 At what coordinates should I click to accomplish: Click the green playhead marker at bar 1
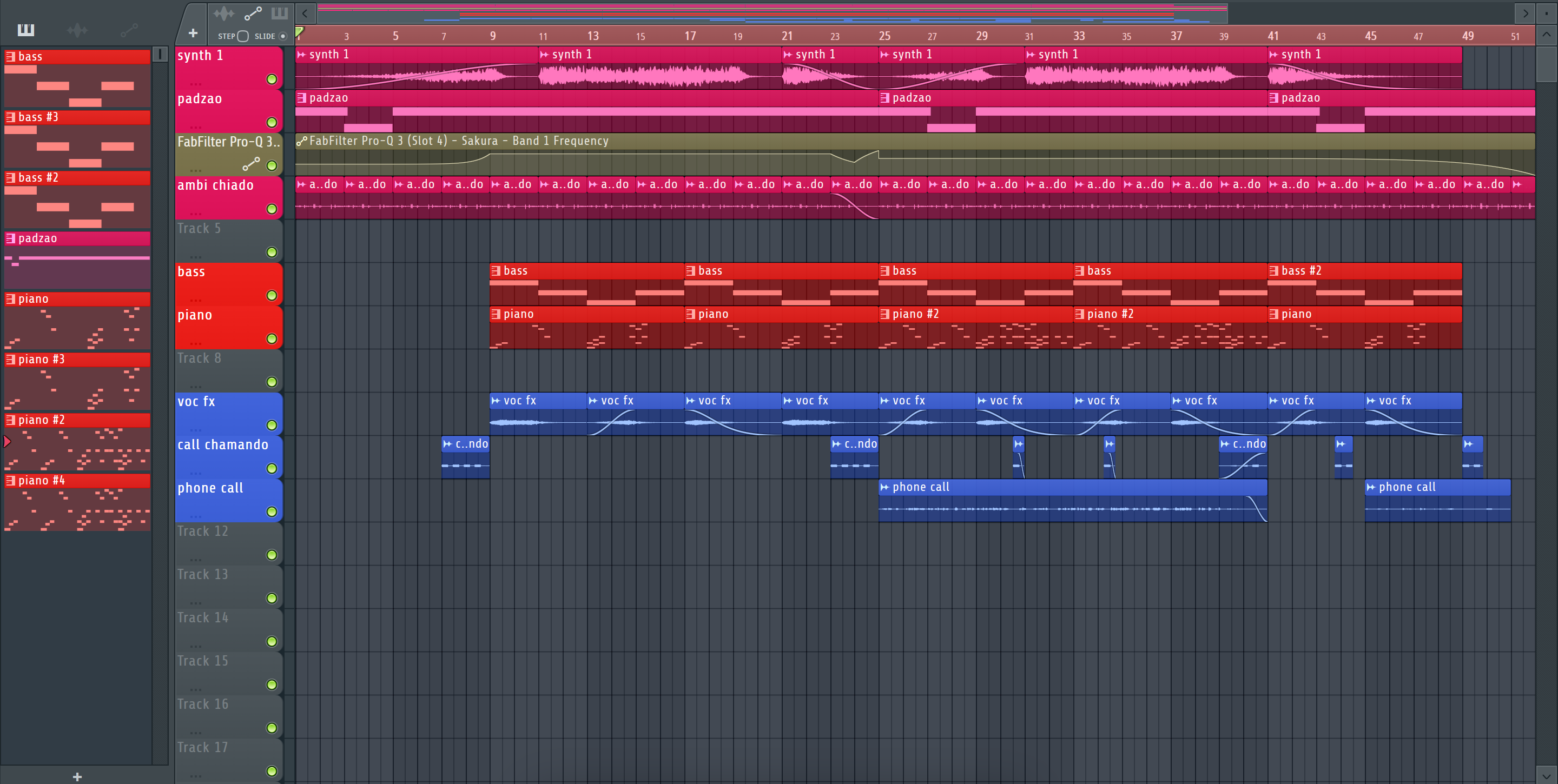[299, 31]
